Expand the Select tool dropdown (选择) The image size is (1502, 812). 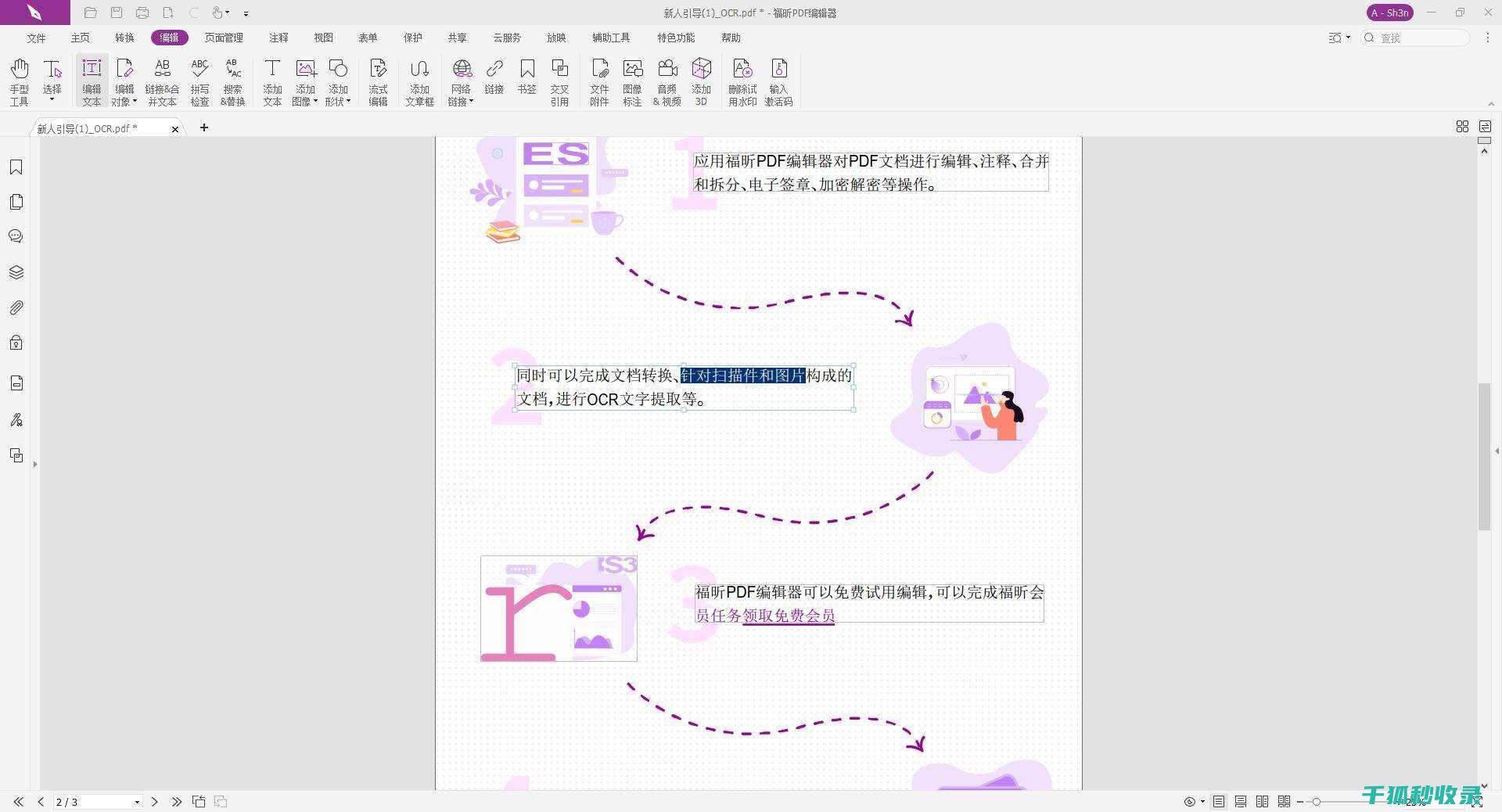[52, 100]
